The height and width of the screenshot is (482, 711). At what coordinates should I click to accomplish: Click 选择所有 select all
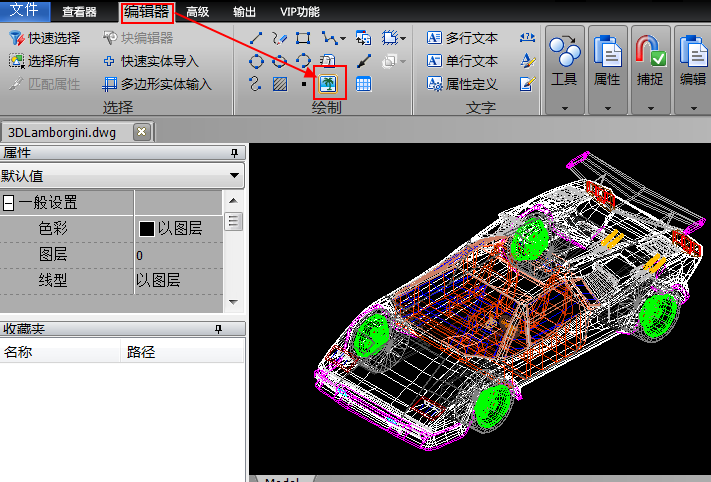coord(44,61)
